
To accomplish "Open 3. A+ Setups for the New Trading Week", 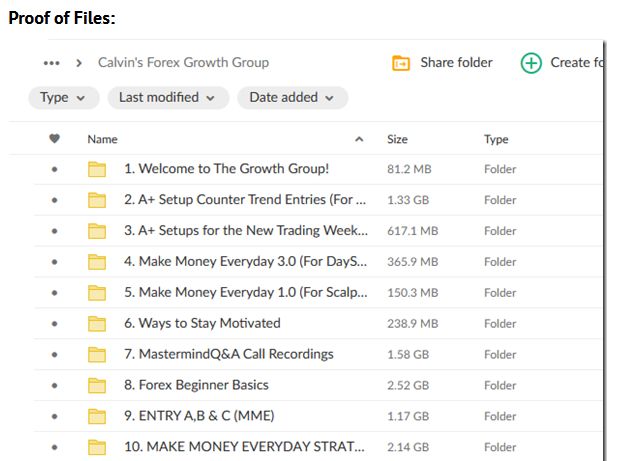I will tap(246, 230).
